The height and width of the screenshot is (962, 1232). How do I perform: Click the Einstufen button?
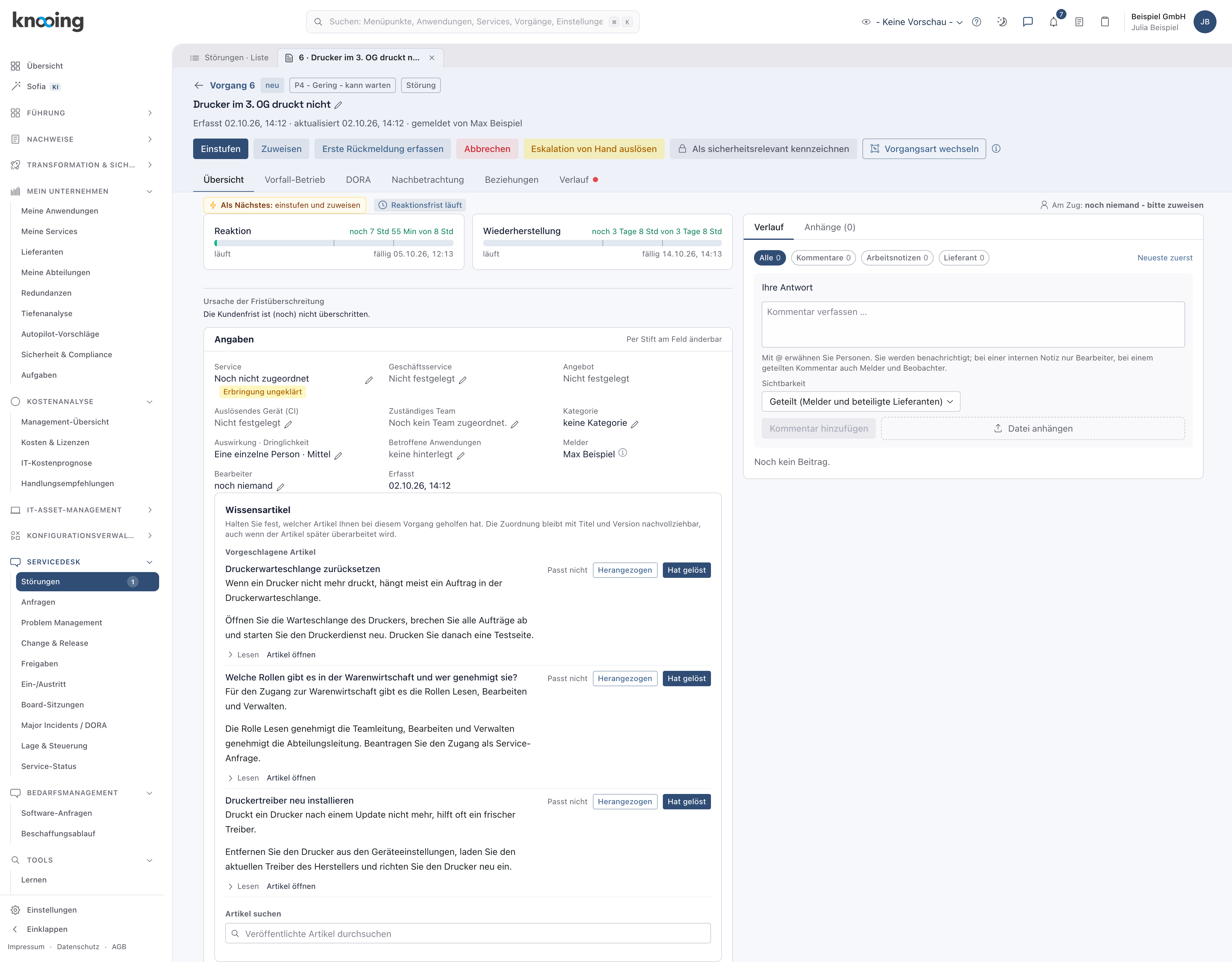click(220, 149)
